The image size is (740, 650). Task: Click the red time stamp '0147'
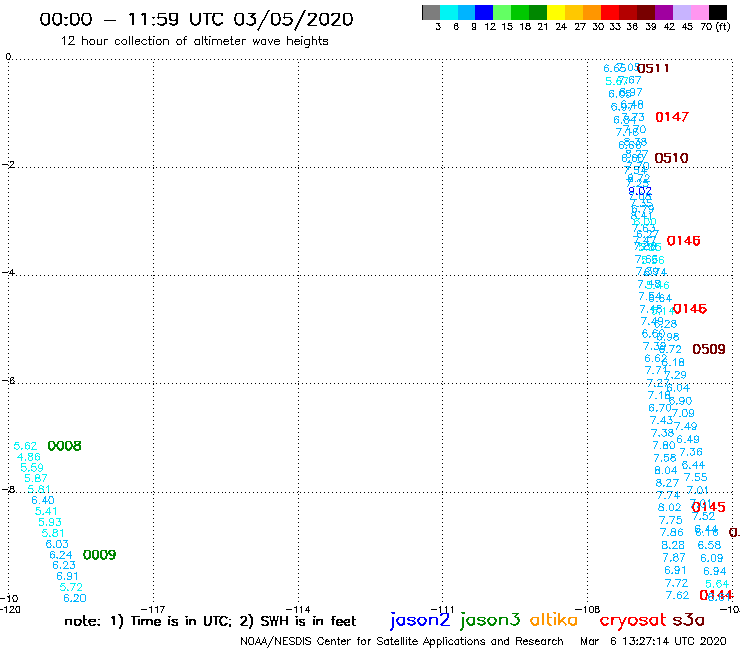[x=672, y=117]
